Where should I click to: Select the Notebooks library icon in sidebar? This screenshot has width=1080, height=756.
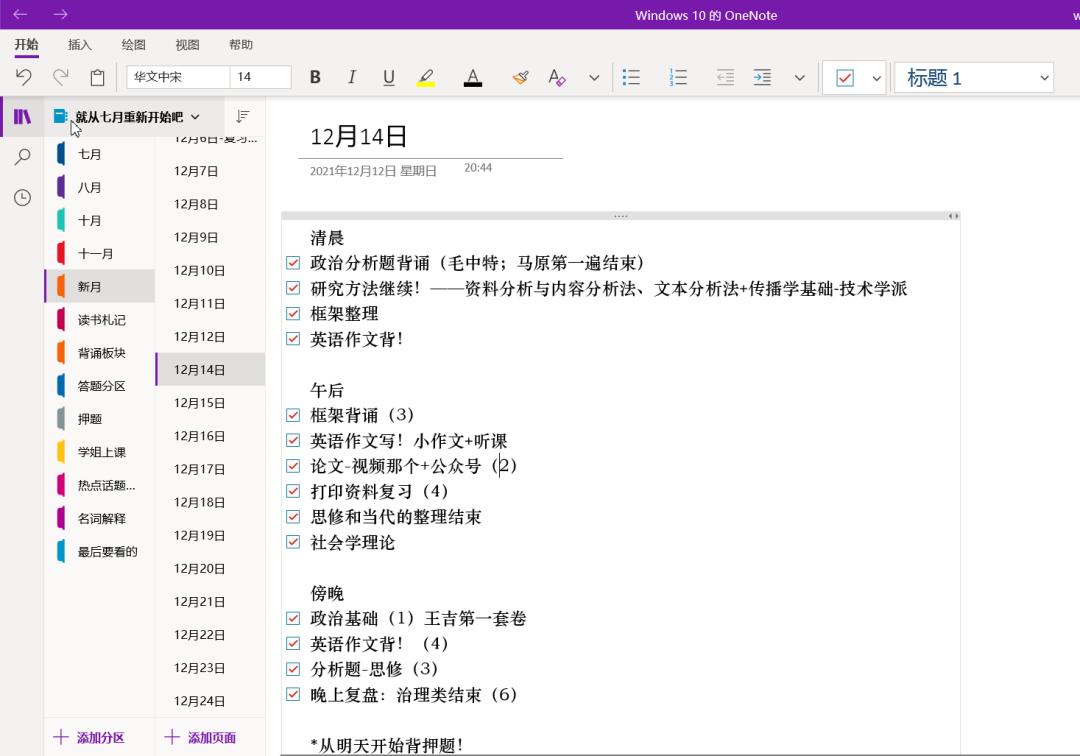(22, 116)
